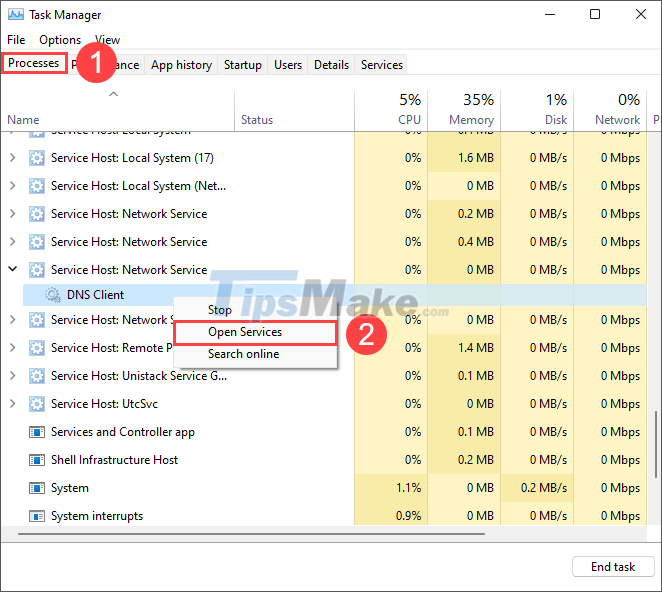Expand Service Host: Network Service using 0.2 MB
662x592 pixels.
pos(13,214)
